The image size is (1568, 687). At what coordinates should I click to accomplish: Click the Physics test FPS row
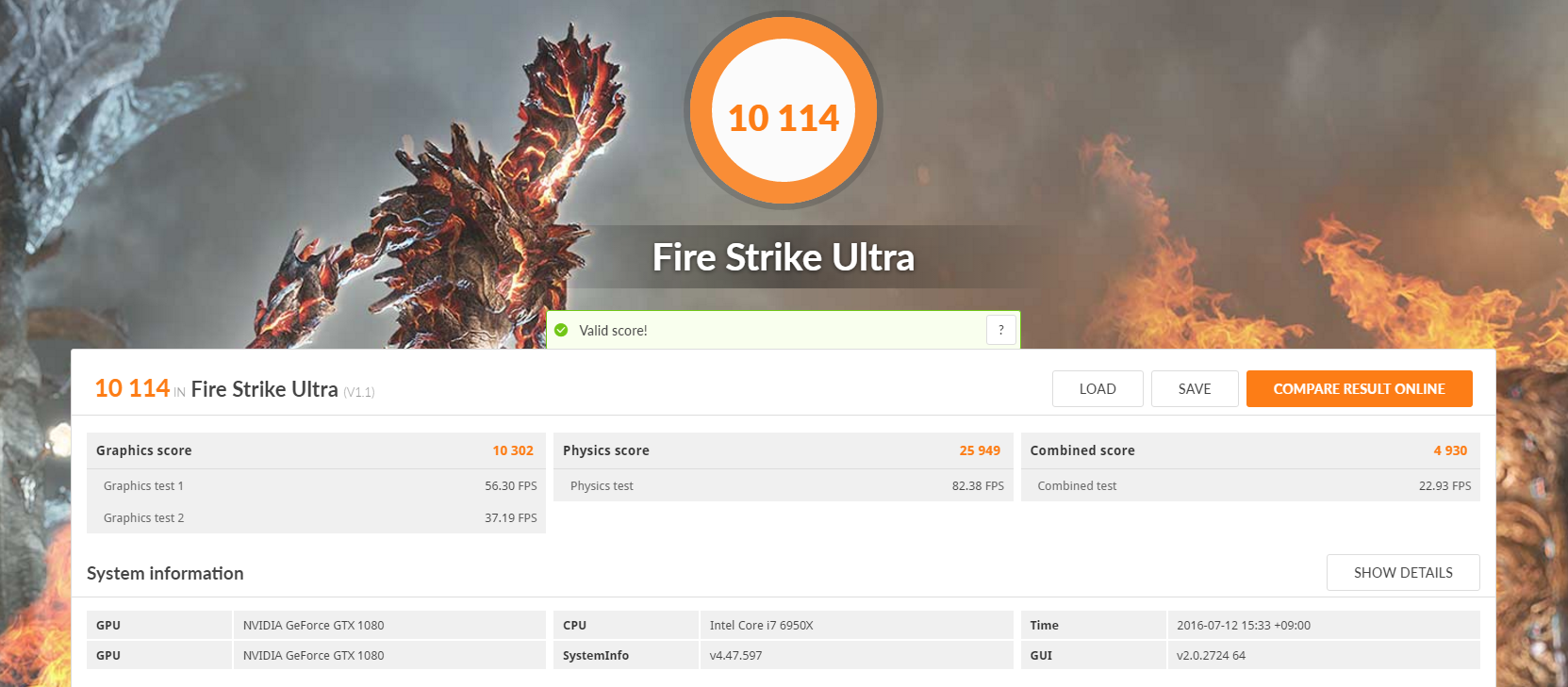[x=783, y=485]
